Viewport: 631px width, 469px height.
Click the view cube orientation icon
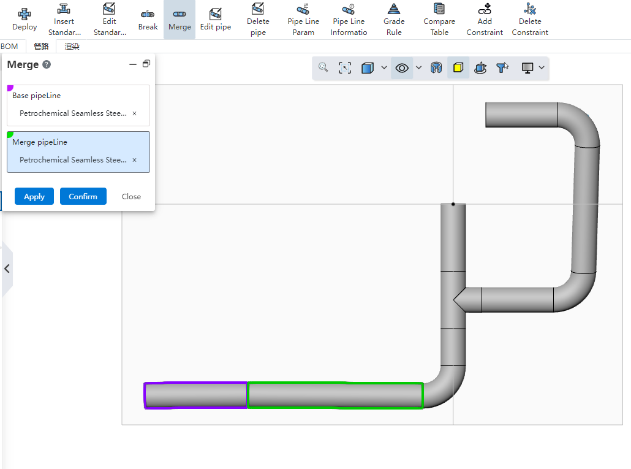point(367,68)
